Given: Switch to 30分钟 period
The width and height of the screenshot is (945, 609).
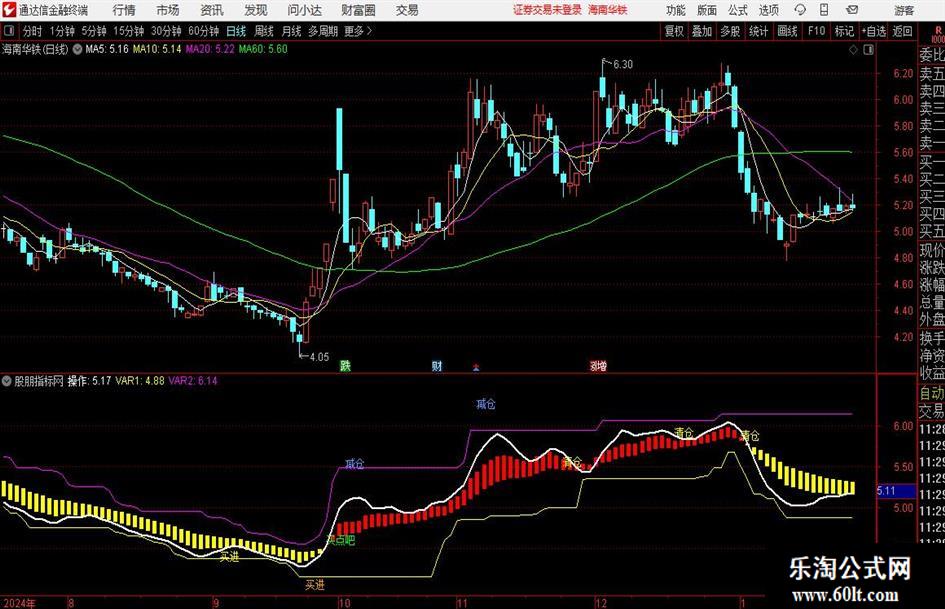Looking at the screenshot, I should [166, 31].
